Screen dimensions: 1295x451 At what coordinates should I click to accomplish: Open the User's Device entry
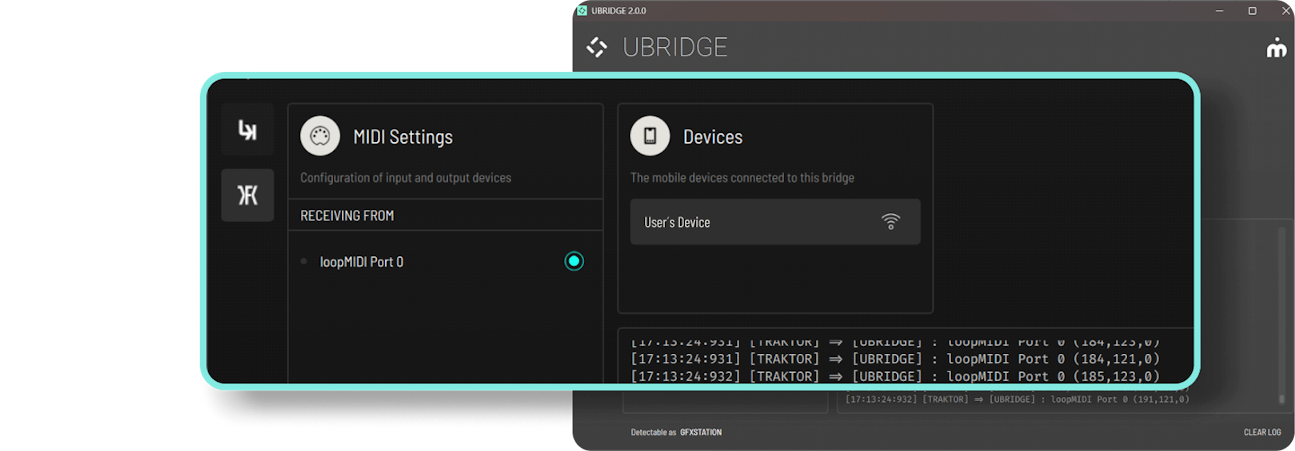(760, 222)
